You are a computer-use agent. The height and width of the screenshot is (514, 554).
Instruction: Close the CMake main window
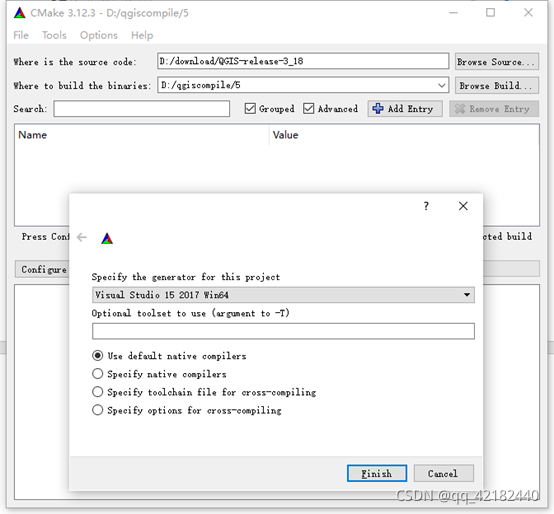528,13
